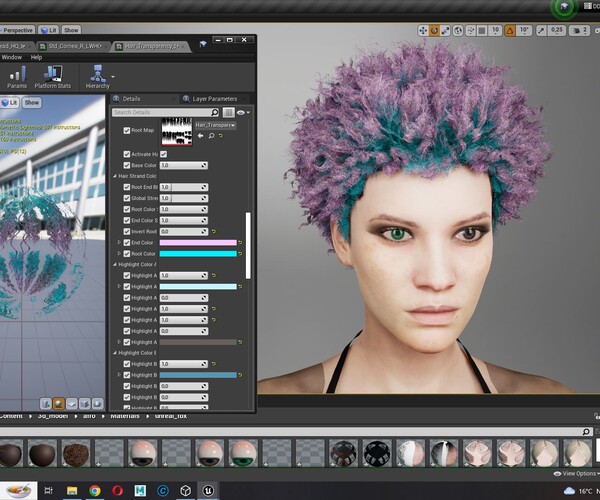Reset End Color to default

coord(240,243)
